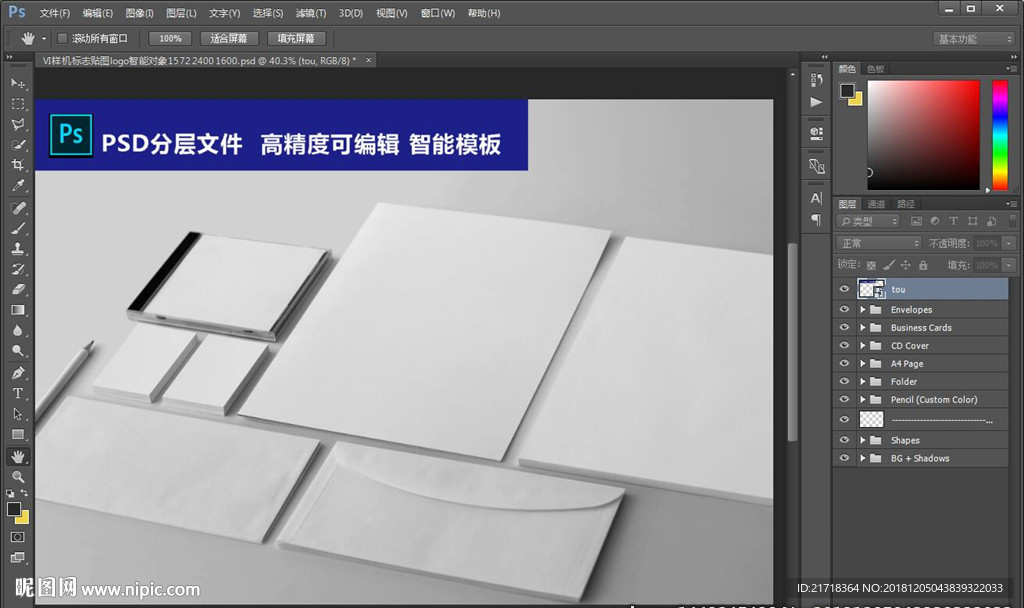Select the Pen tool
The width and height of the screenshot is (1024, 608).
point(17,373)
